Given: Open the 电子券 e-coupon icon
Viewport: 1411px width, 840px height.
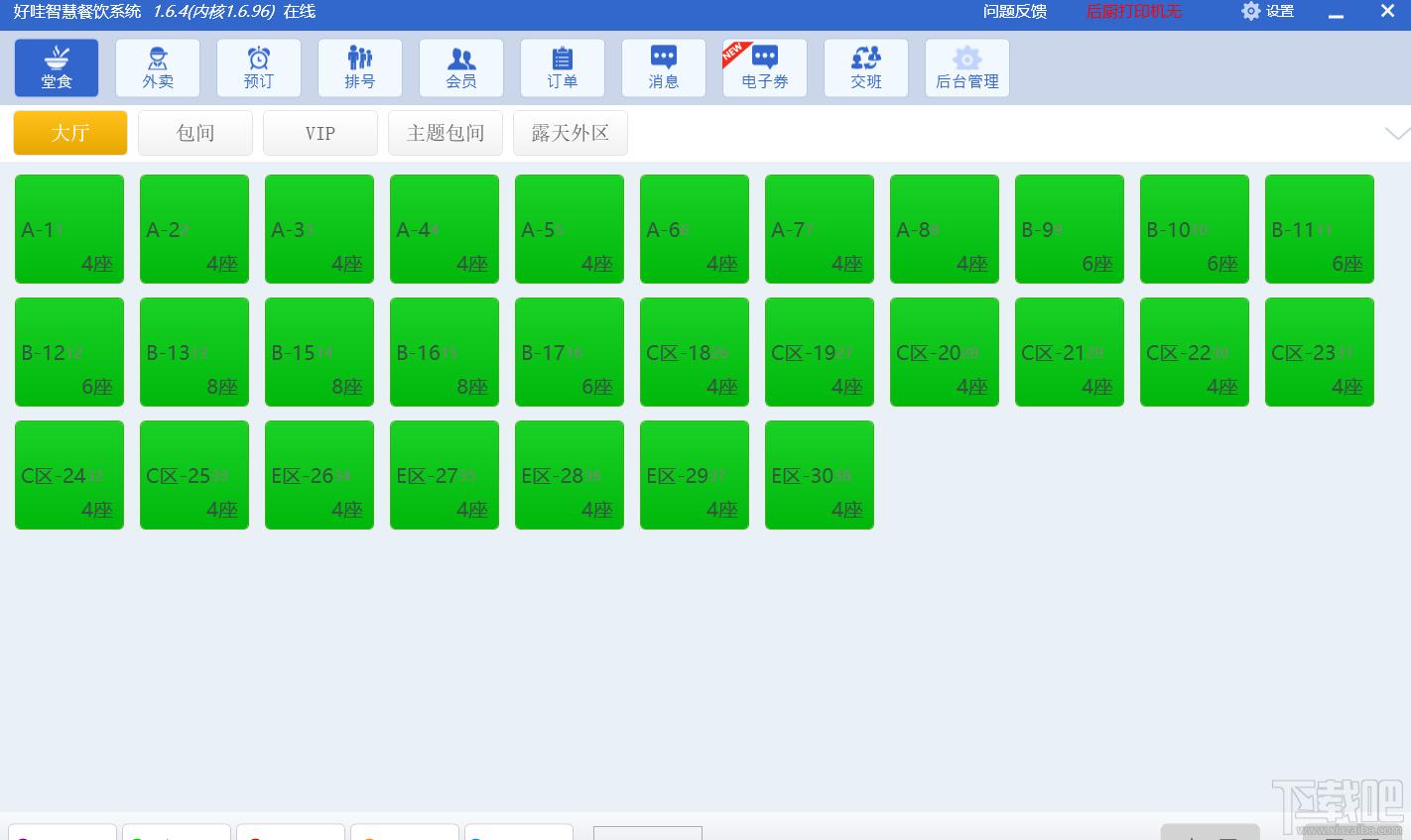Looking at the screenshot, I should (765, 67).
